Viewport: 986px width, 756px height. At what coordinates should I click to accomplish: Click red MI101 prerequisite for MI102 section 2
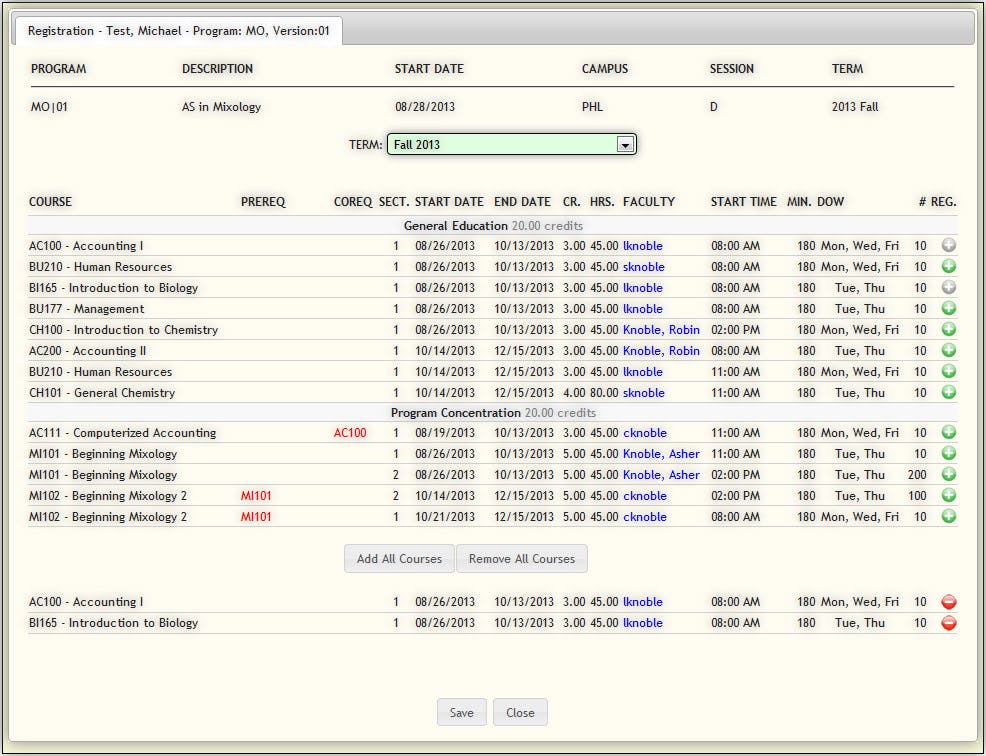pyautogui.click(x=256, y=496)
